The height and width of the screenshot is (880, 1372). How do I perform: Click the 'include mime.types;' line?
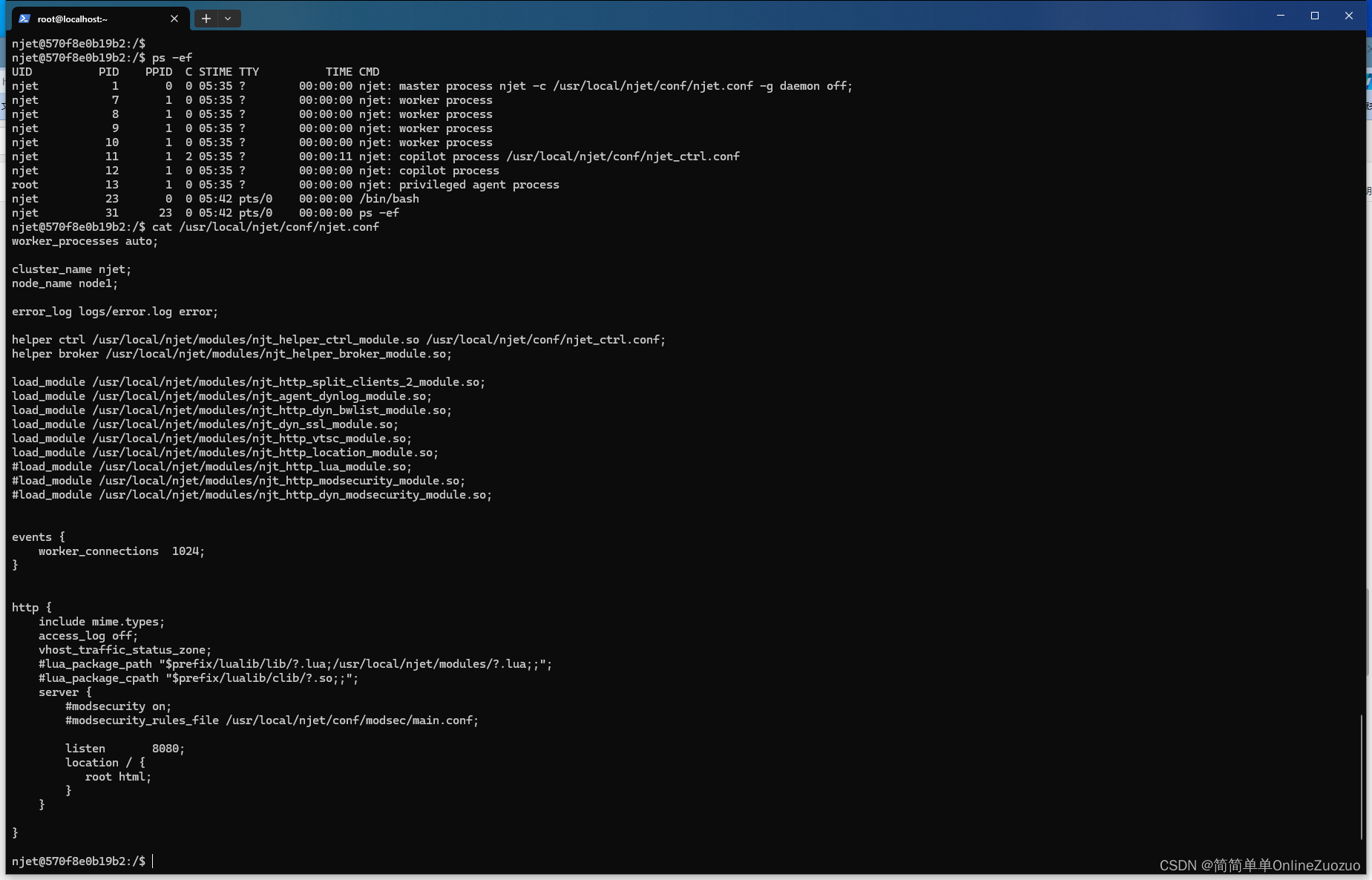point(102,622)
